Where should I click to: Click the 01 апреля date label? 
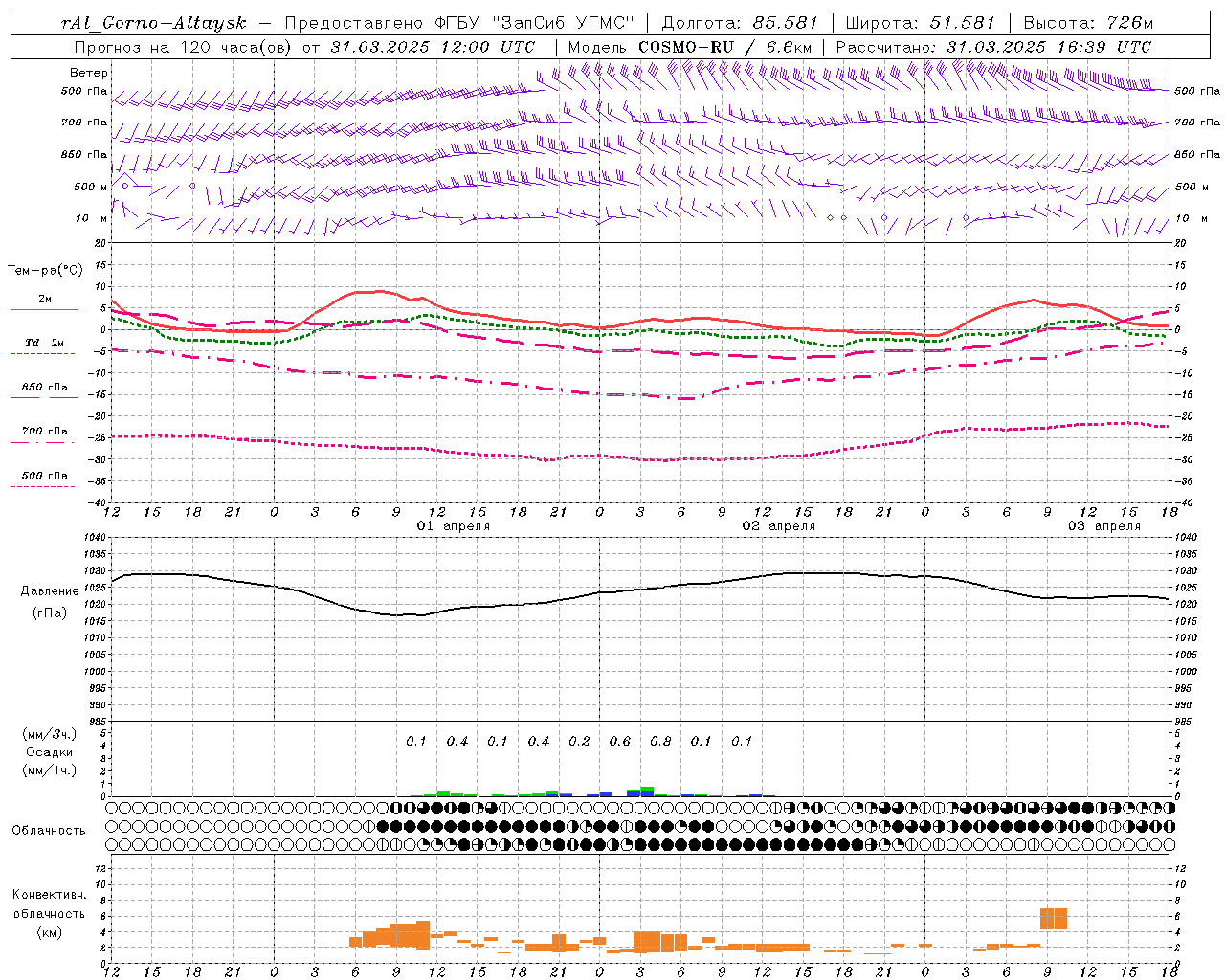tap(454, 526)
